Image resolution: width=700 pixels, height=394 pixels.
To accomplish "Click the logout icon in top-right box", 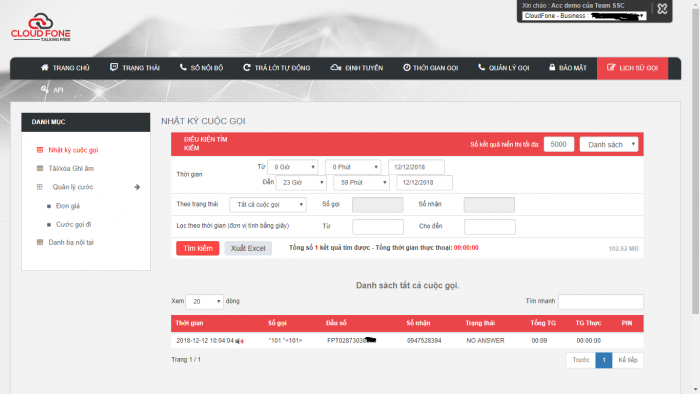I will tap(662, 9).
